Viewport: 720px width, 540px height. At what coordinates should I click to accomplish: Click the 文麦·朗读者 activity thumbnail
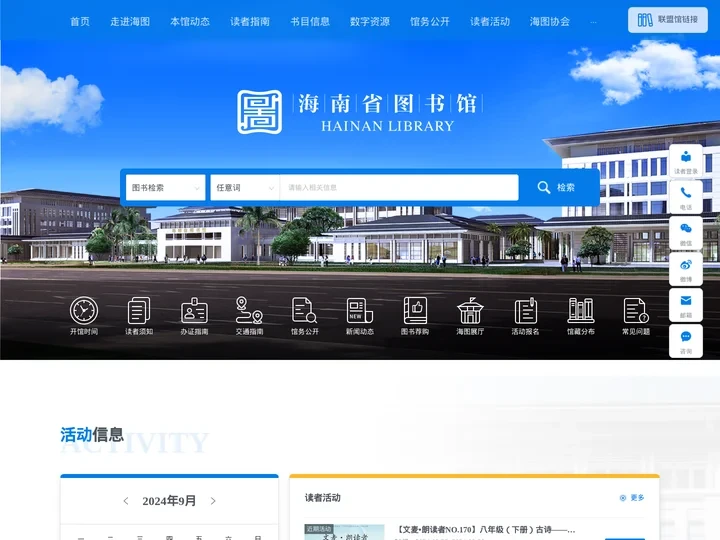coord(344,532)
